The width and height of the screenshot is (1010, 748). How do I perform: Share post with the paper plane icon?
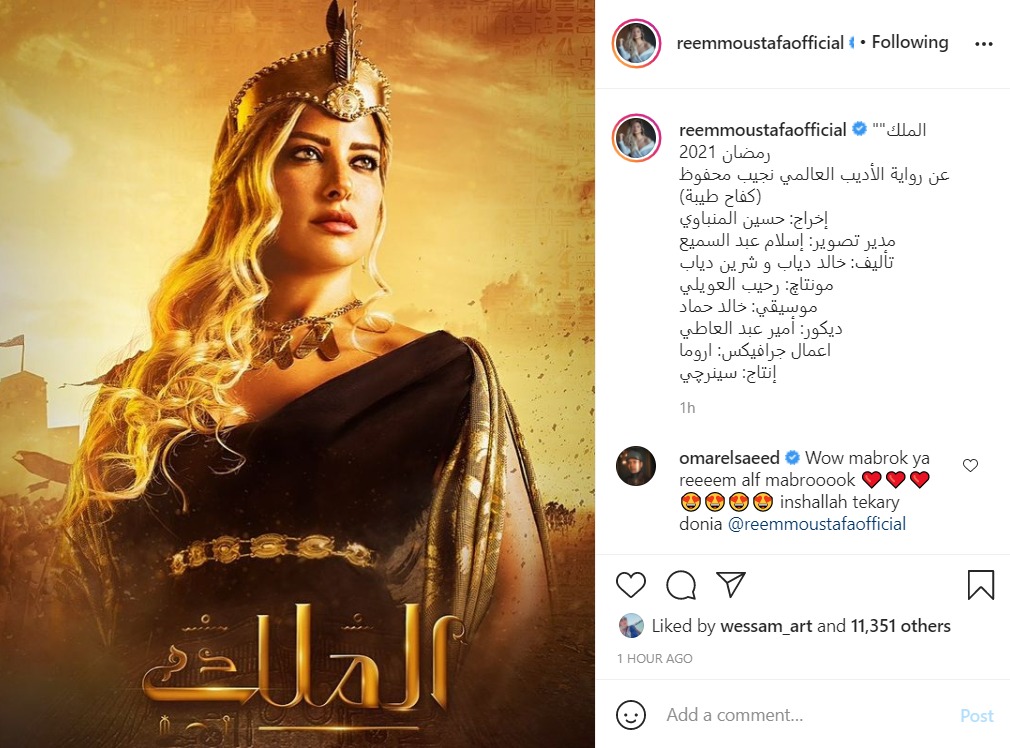point(731,584)
